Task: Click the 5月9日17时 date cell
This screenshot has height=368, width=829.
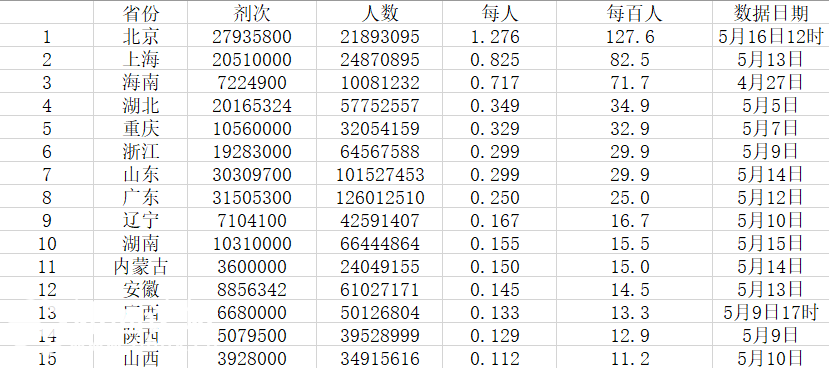Action: [771, 312]
